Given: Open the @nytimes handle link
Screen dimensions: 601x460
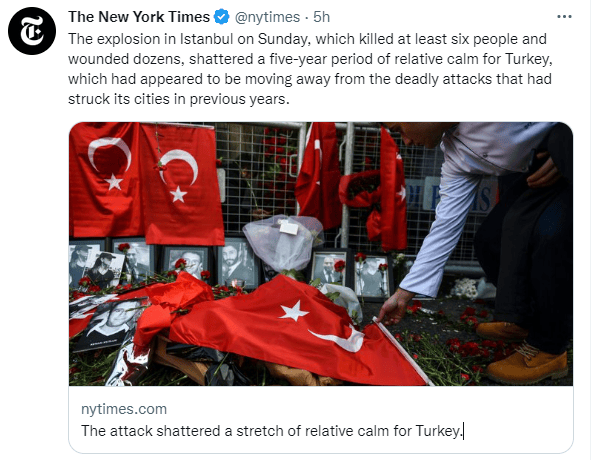Looking at the screenshot, I should pyautogui.click(x=267, y=17).
